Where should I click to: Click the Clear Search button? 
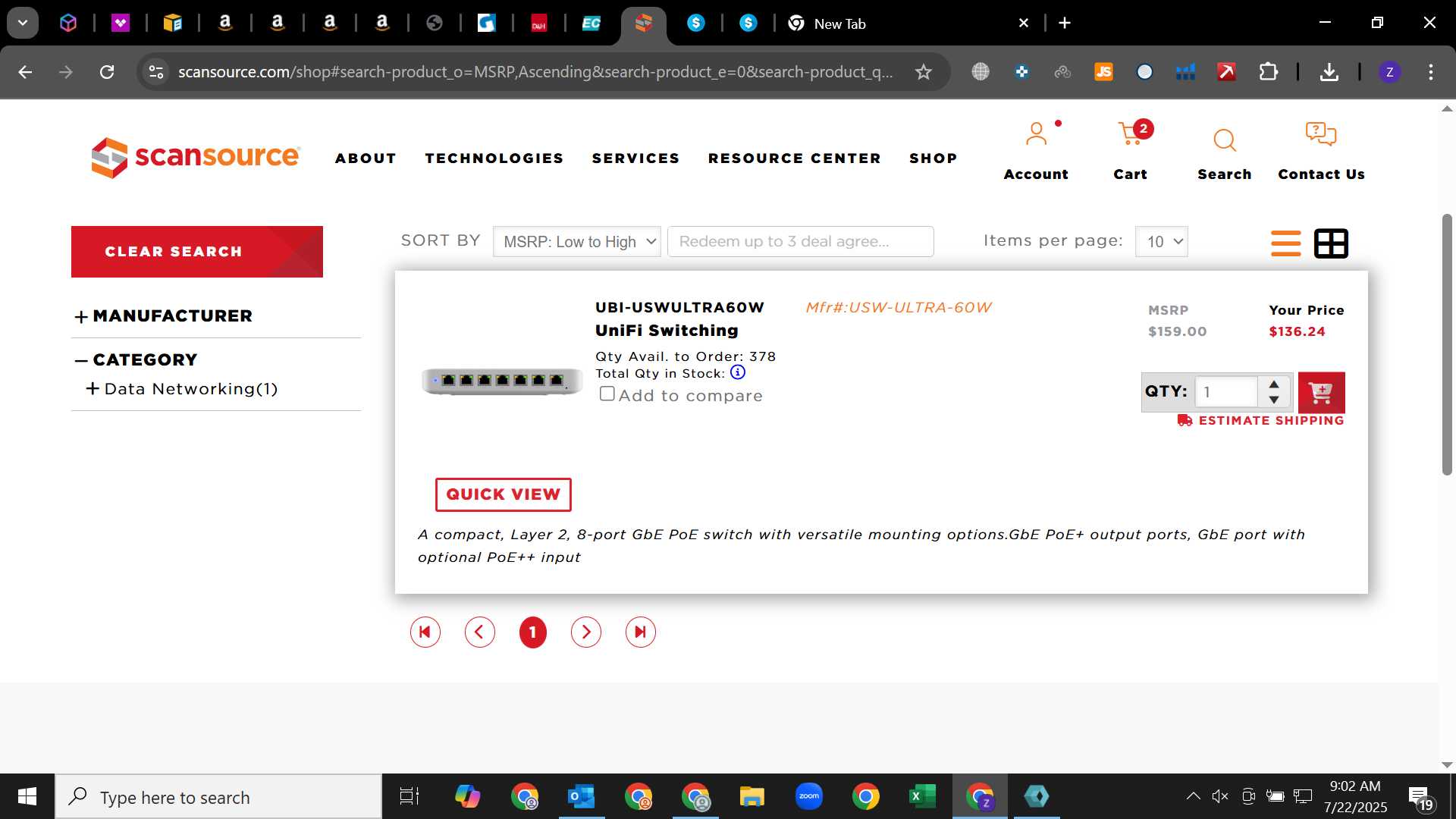coord(197,252)
